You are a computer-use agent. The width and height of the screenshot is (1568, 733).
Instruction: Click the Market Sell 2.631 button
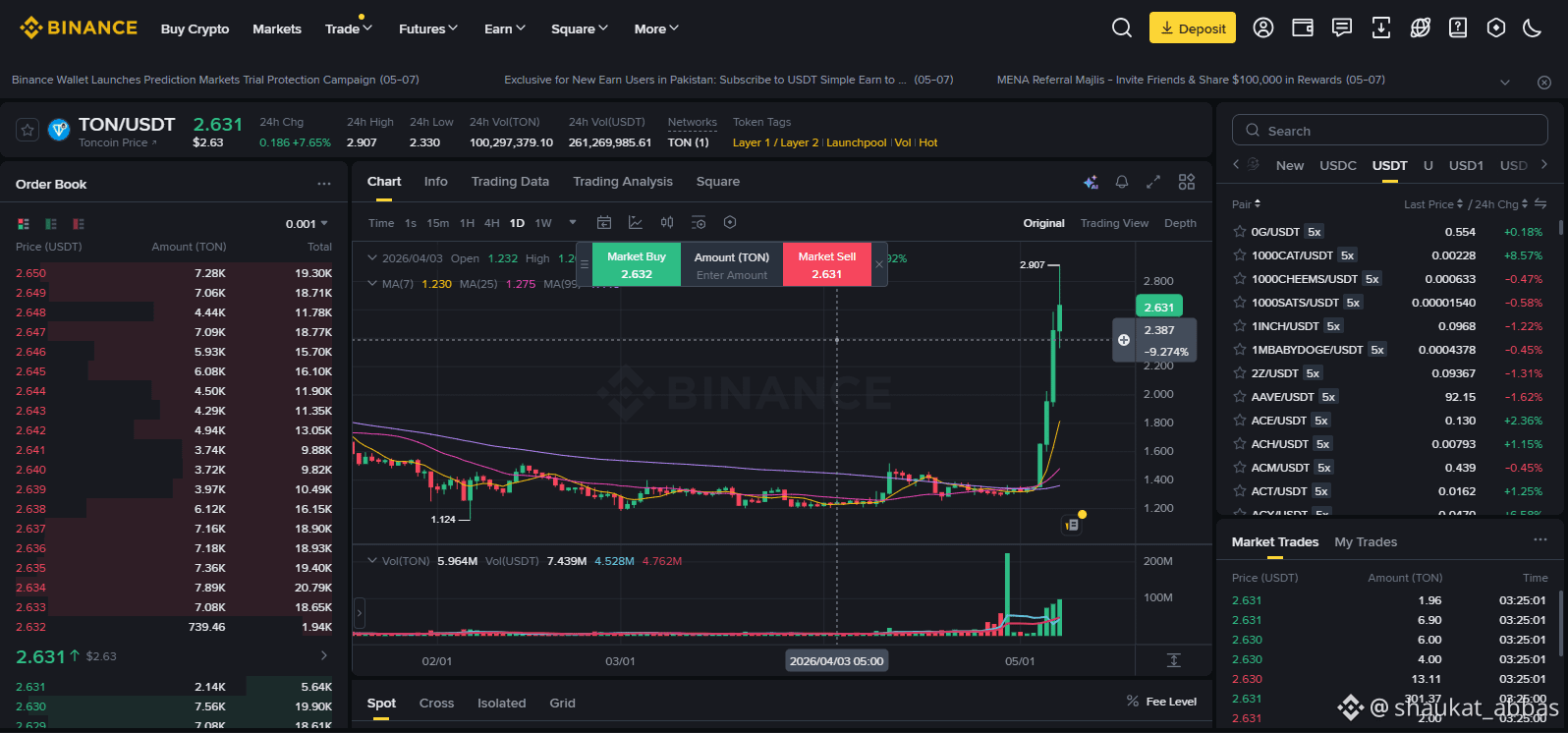click(x=827, y=265)
